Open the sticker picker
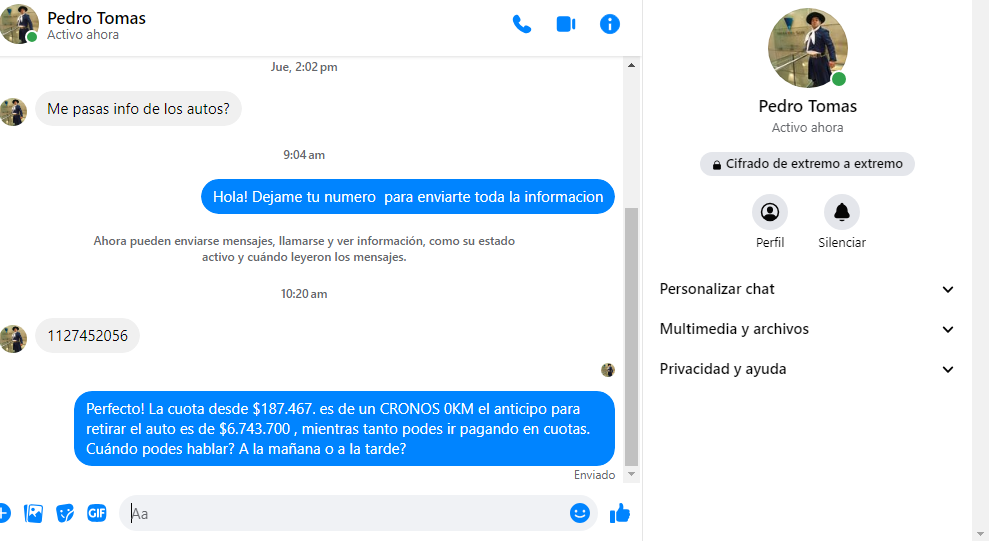The height and width of the screenshot is (541, 989). pyautogui.click(x=65, y=513)
